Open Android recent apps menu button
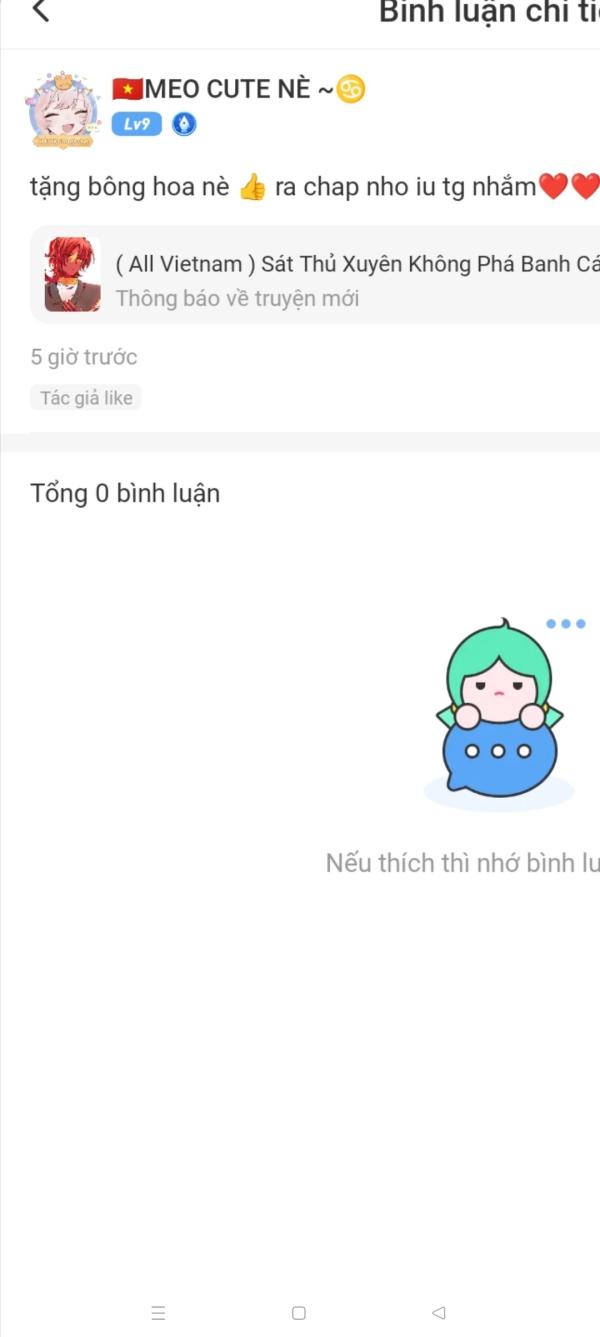The image size is (600, 1337). coord(158,1313)
